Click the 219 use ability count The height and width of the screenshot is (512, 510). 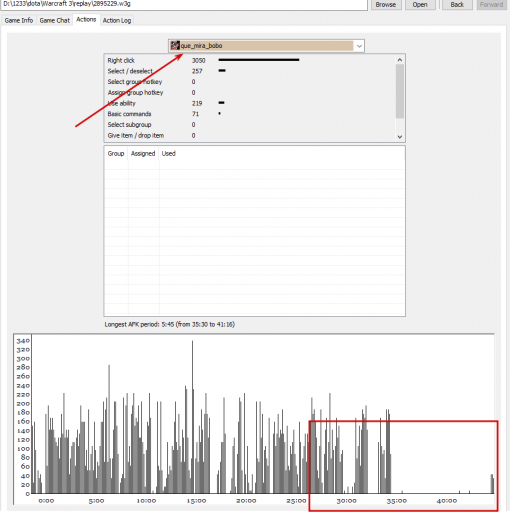[197, 103]
